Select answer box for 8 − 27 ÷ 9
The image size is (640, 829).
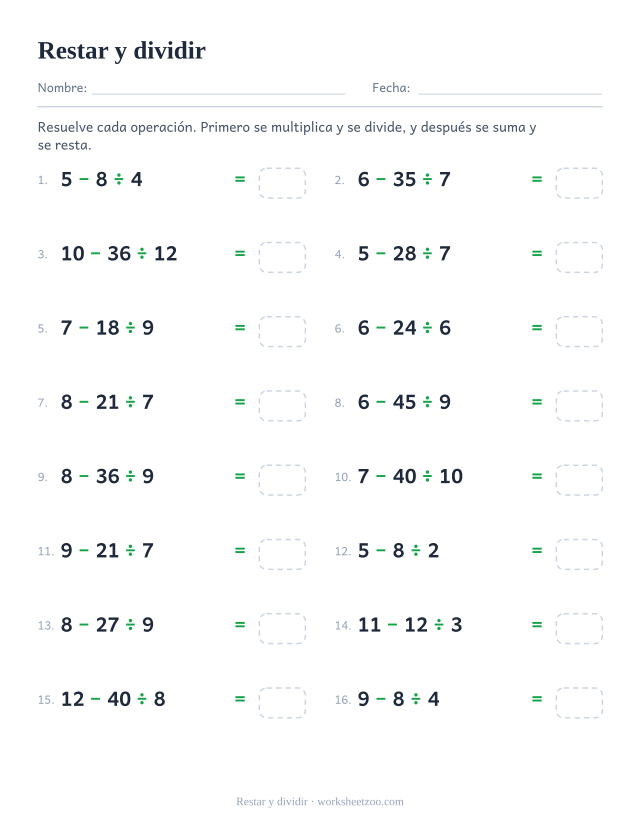pyautogui.click(x=282, y=629)
